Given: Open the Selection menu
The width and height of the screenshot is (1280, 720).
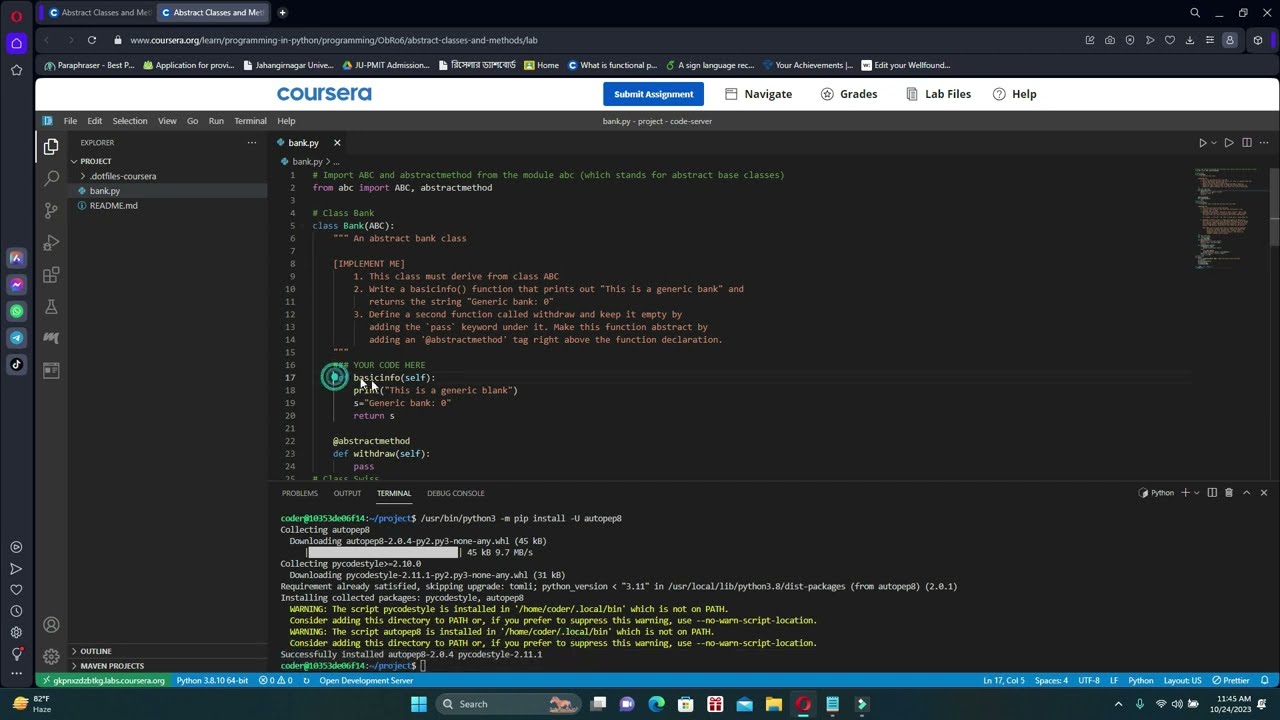Looking at the screenshot, I should [129, 121].
